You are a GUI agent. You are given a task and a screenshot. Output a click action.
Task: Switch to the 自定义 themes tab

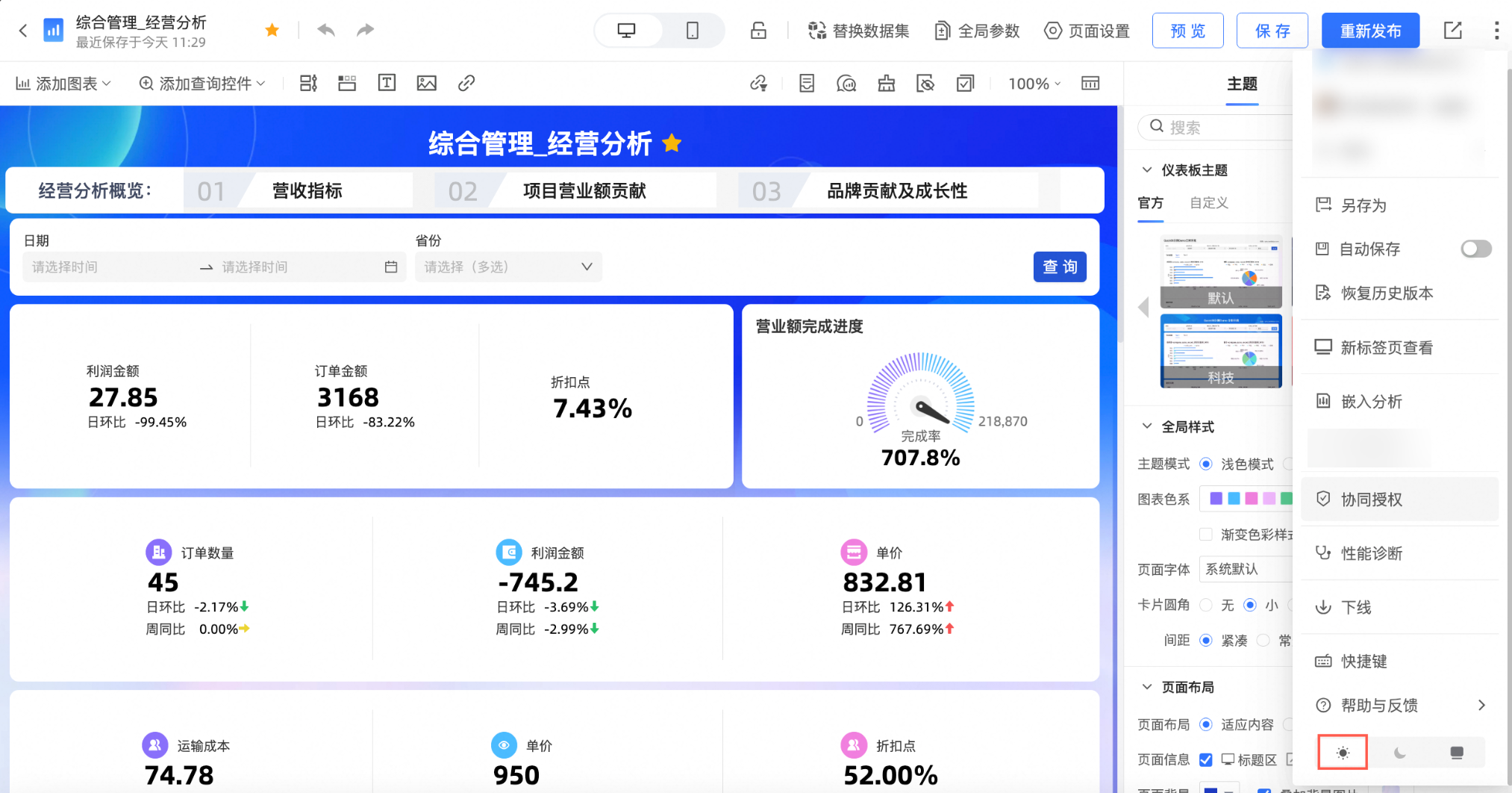point(1209,203)
